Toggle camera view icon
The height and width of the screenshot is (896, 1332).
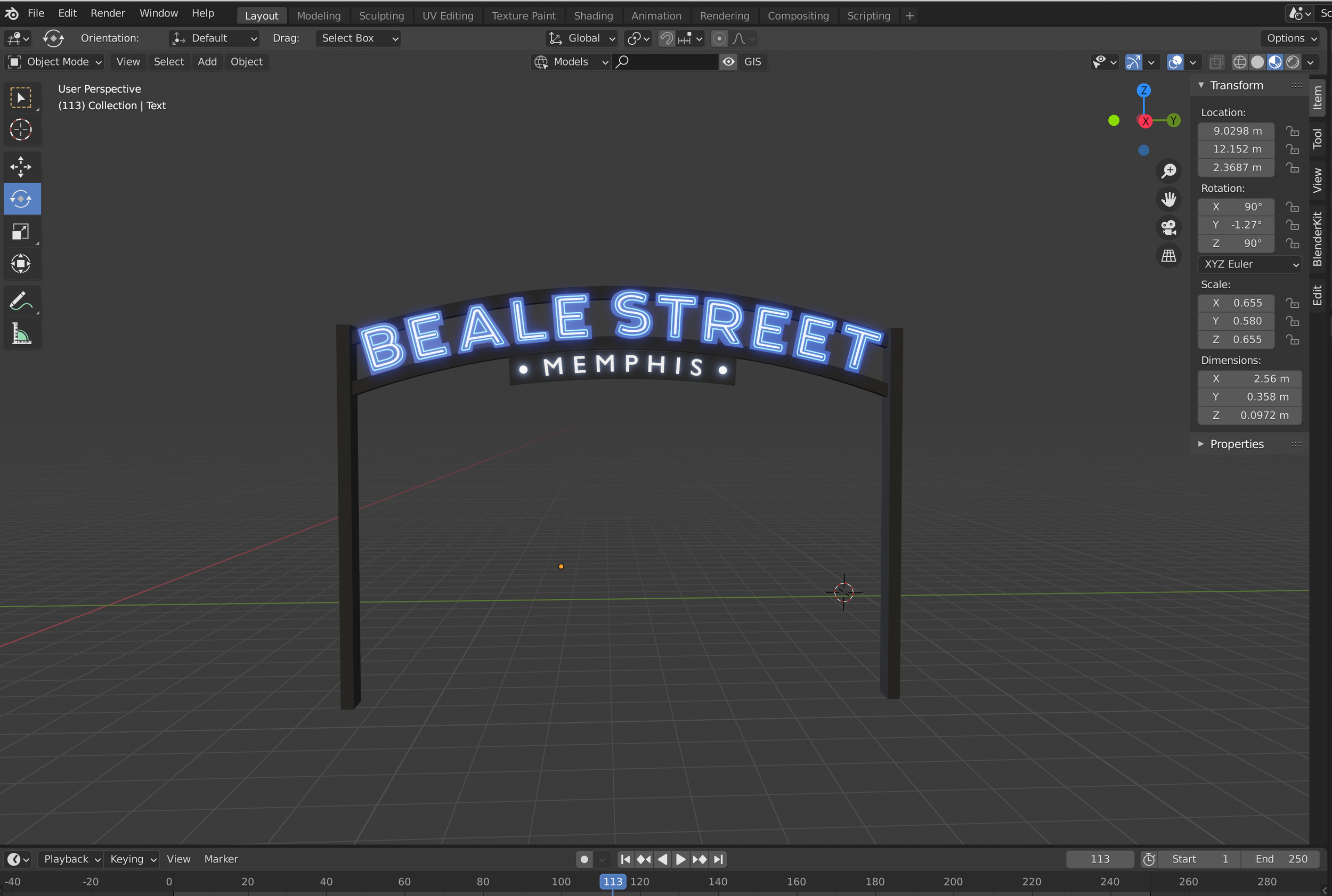pos(1168,227)
